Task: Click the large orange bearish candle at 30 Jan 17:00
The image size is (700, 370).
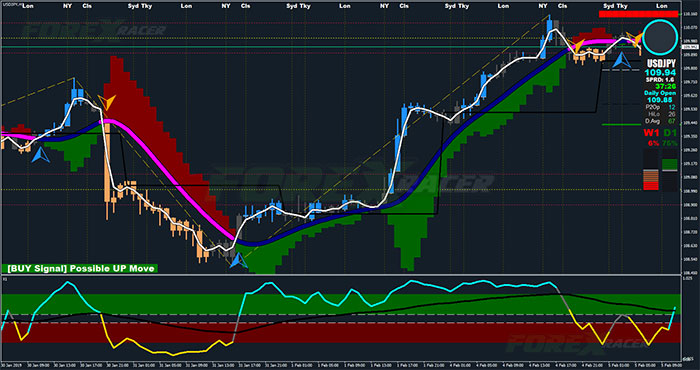Action: tap(107, 170)
